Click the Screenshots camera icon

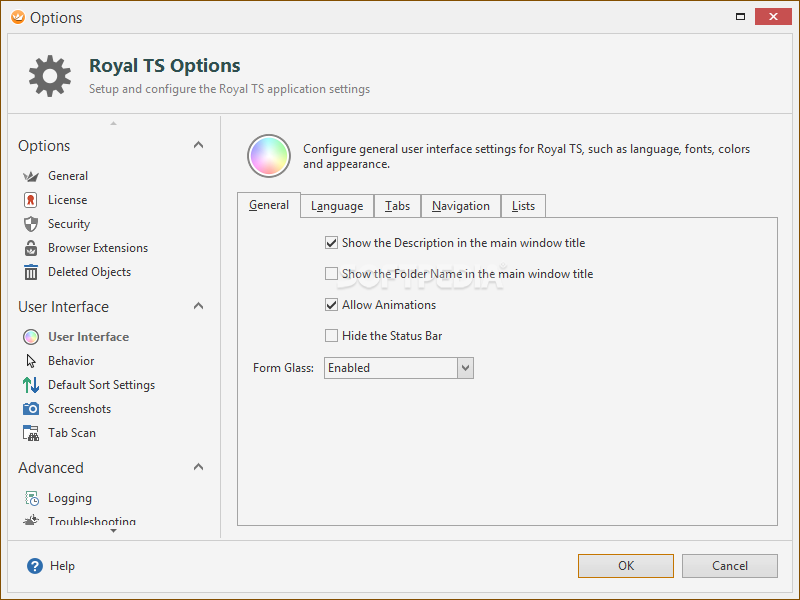31,409
